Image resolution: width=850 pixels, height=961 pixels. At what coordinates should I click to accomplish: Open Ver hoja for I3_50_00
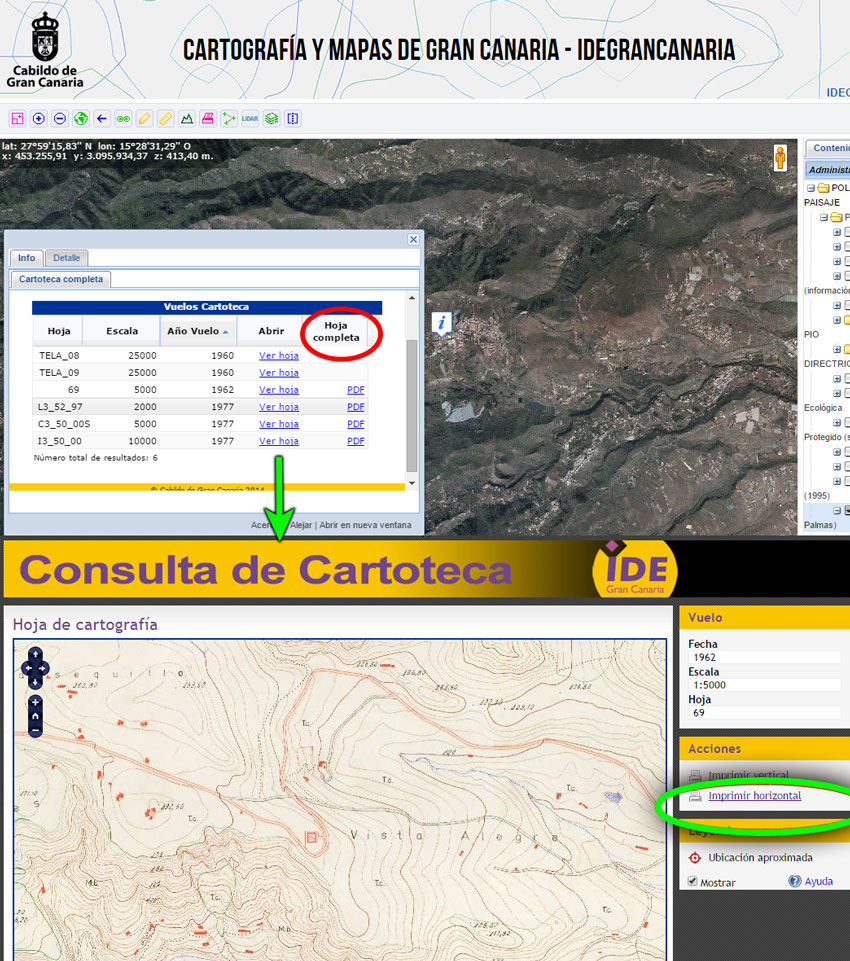click(279, 441)
